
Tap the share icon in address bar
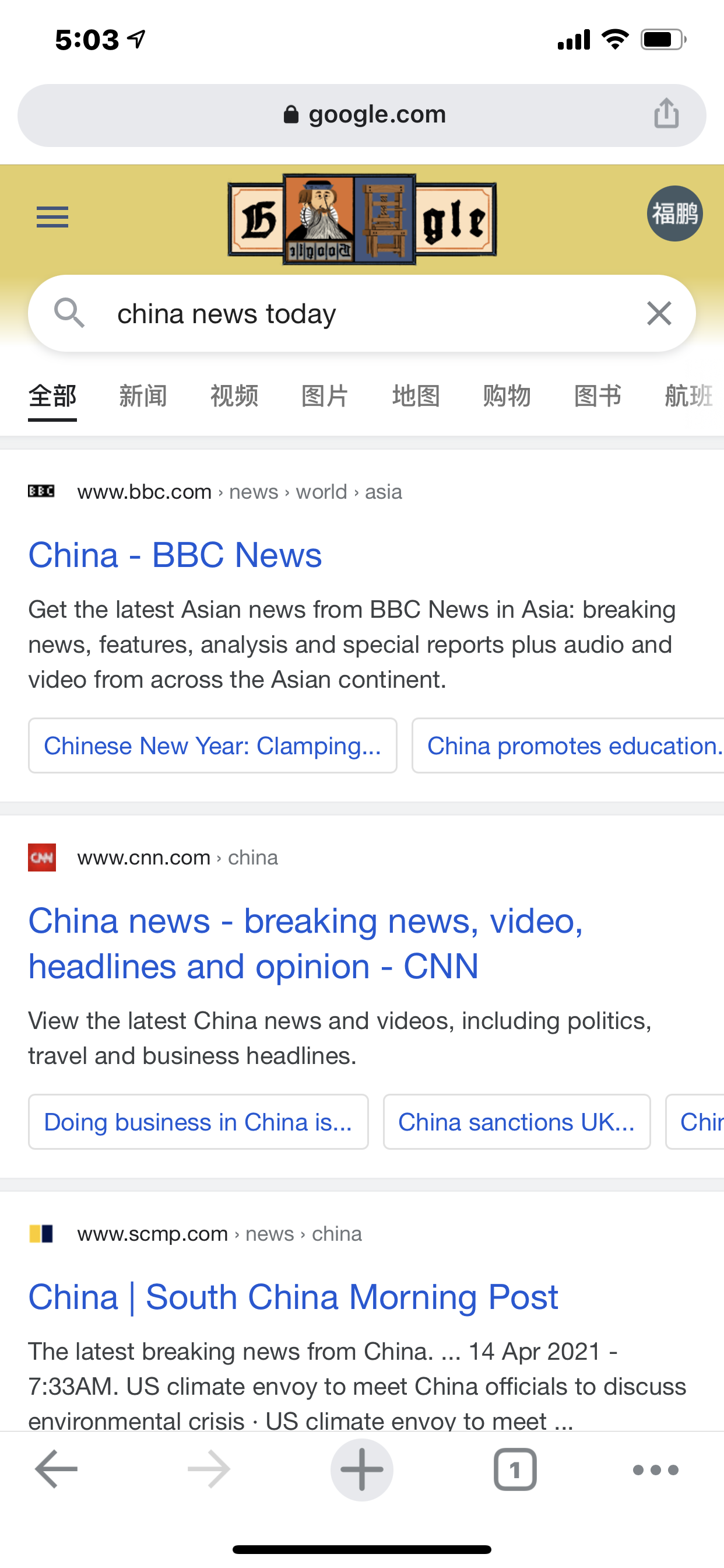[666, 113]
